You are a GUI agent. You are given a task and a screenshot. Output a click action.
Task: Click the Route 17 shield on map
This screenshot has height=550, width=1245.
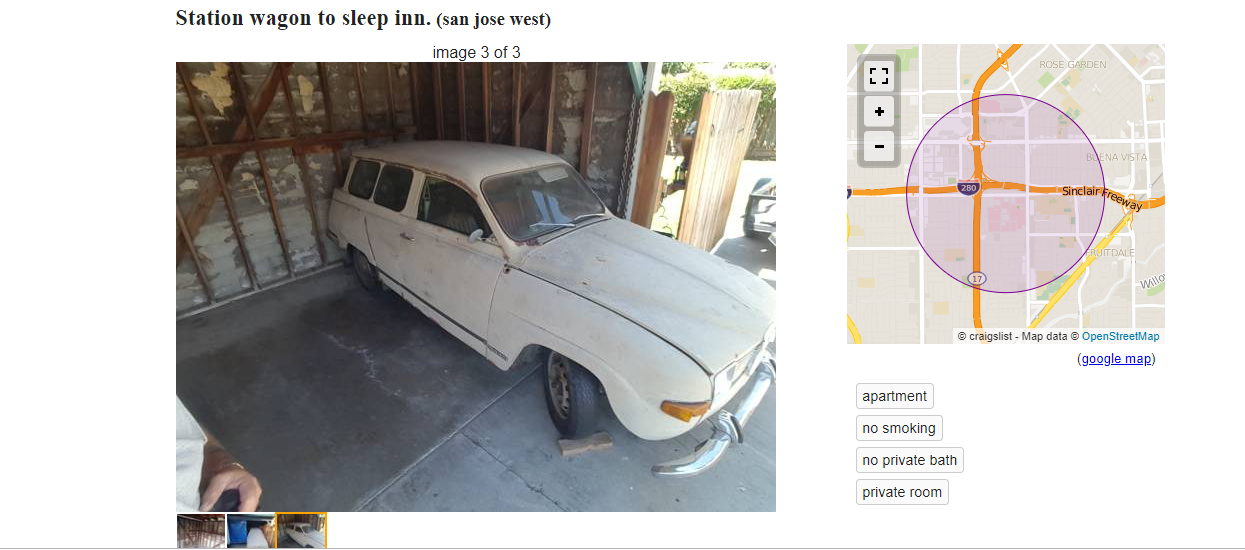[975, 278]
